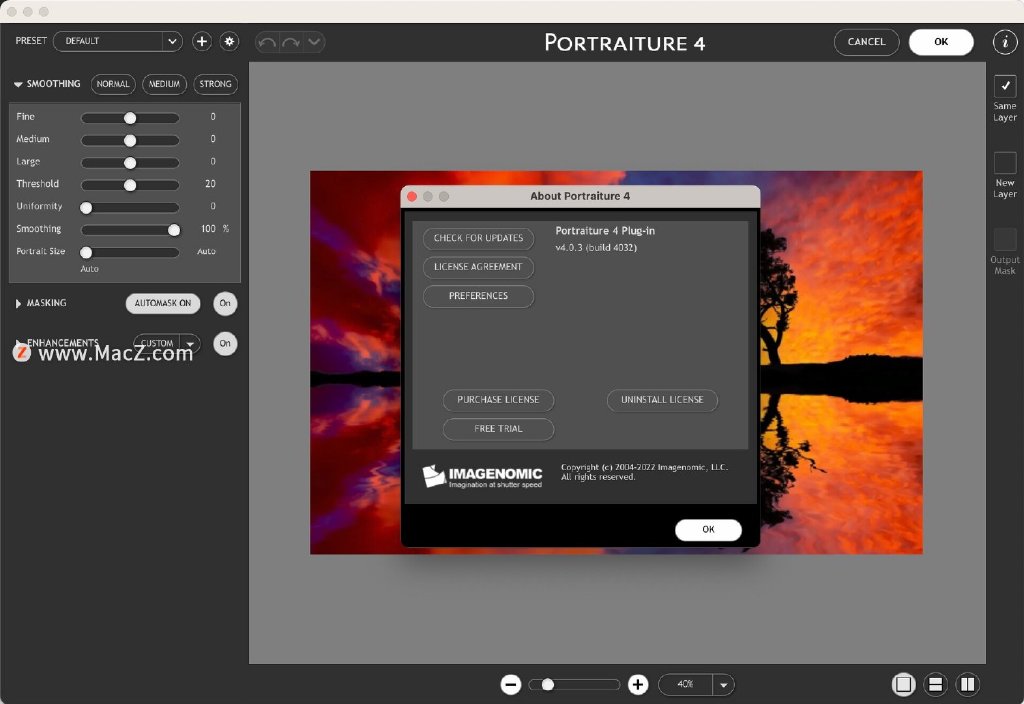Click OK in the main toolbar
This screenshot has height=704, width=1024.
click(x=941, y=42)
